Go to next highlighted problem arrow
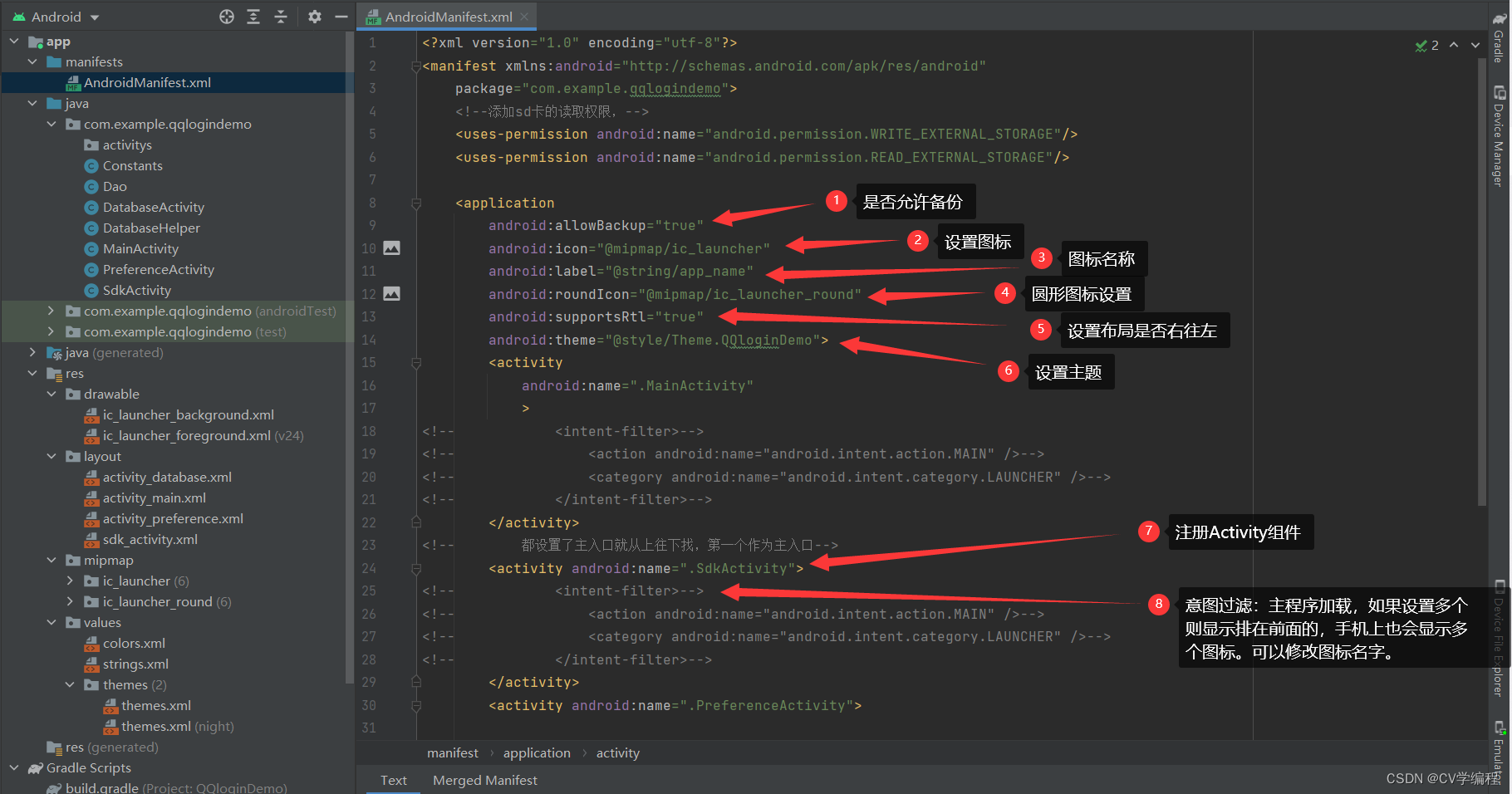1512x794 pixels. 1475,45
